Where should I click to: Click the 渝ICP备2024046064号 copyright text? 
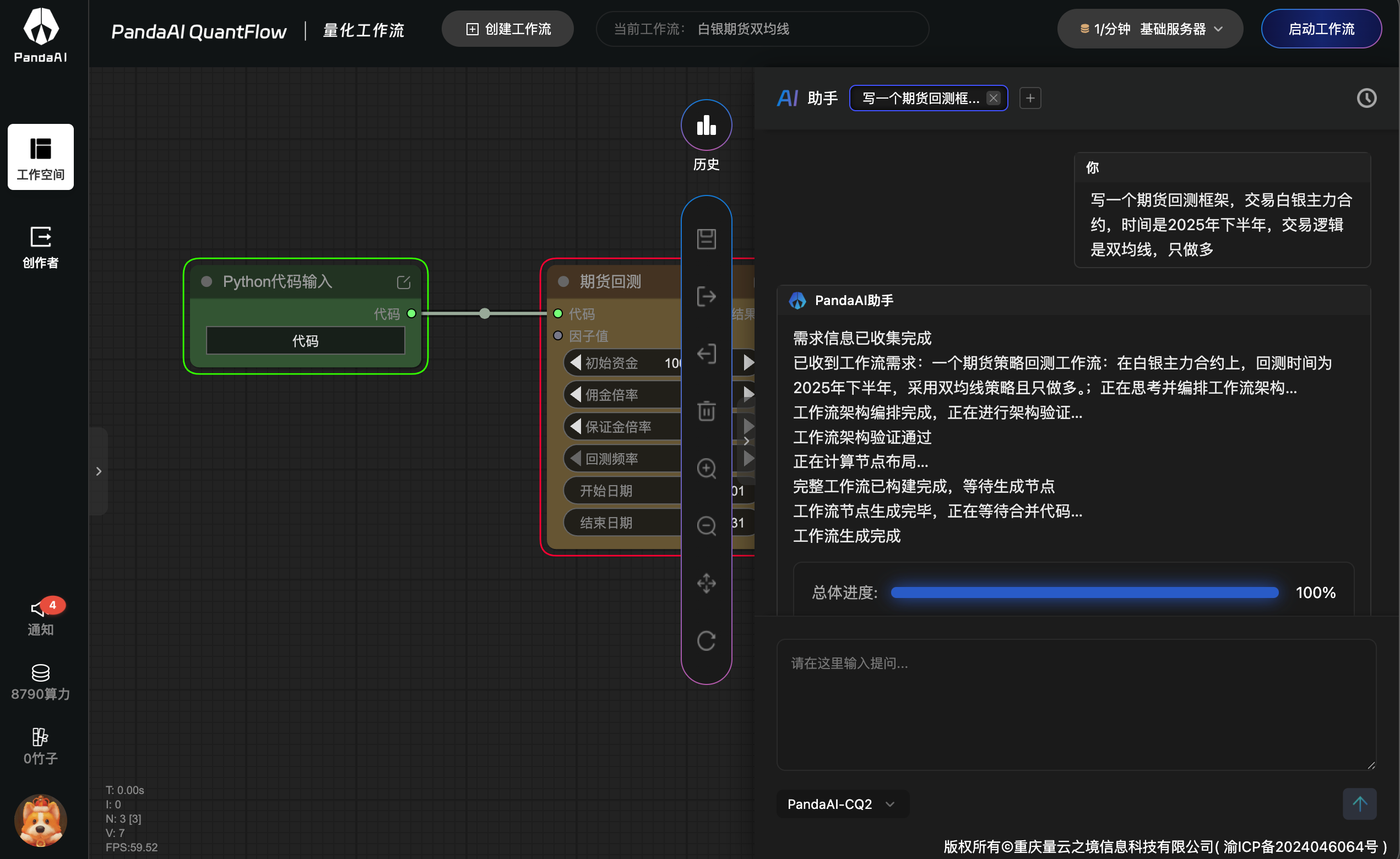point(1300,846)
